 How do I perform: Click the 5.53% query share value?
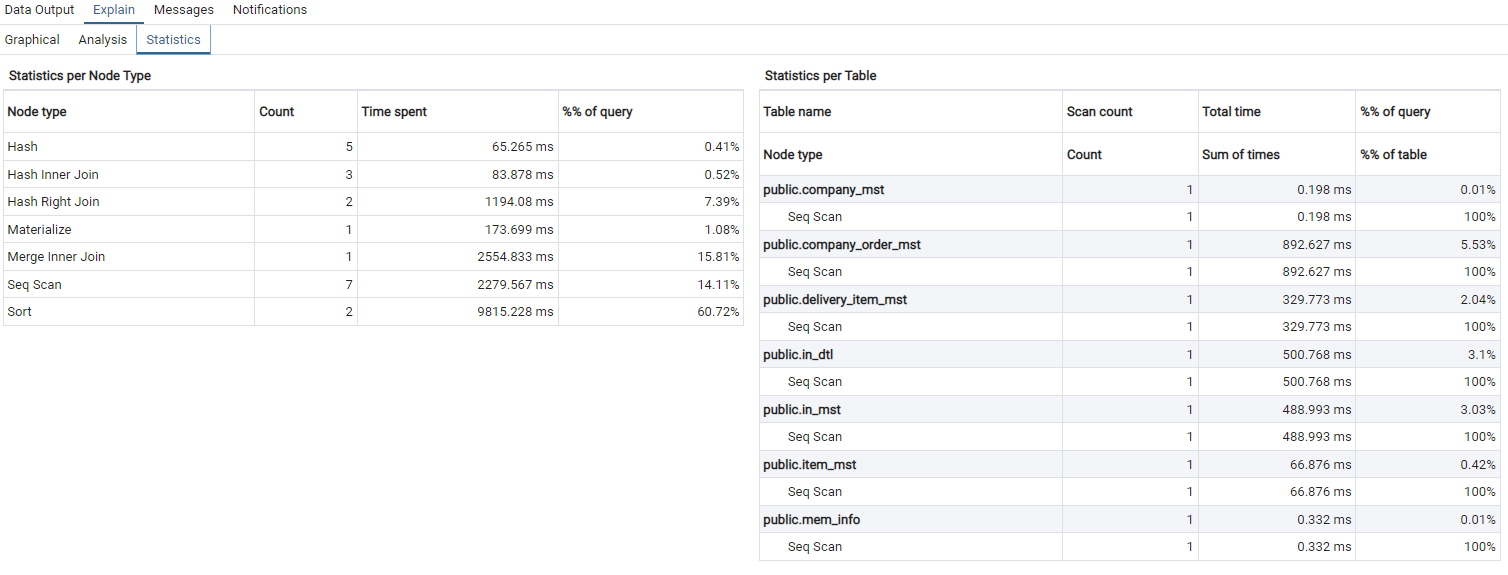pos(1477,245)
